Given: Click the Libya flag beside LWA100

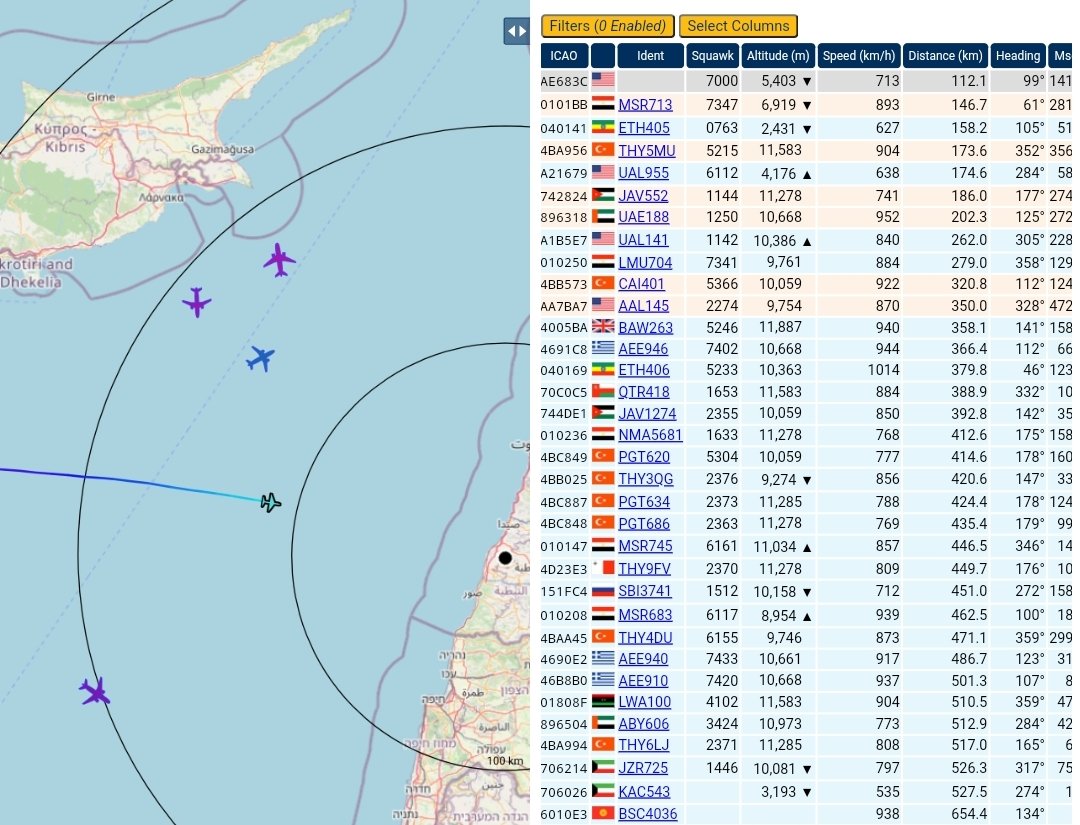Looking at the screenshot, I should point(603,701).
